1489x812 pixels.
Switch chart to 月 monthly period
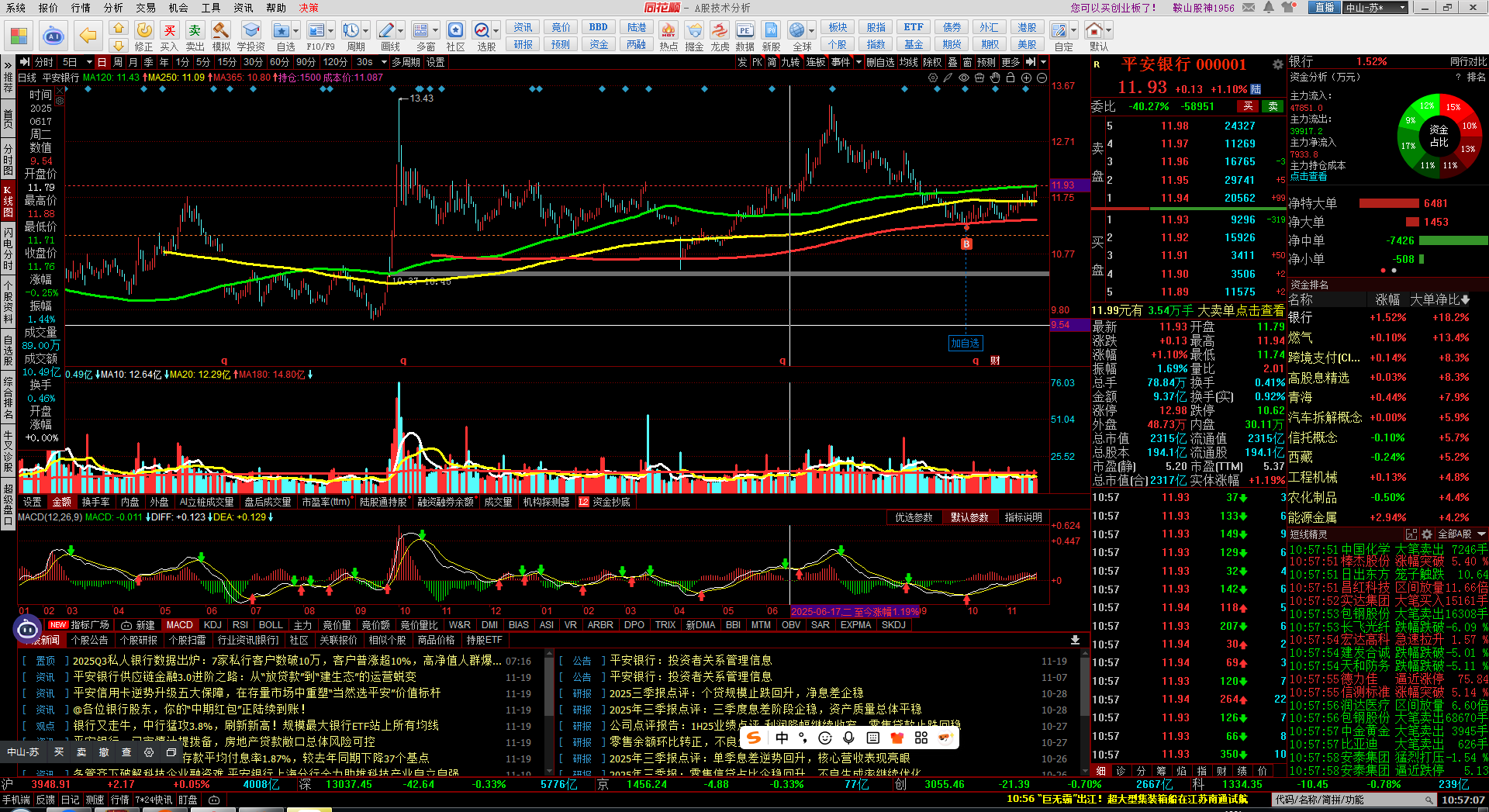[133, 62]
